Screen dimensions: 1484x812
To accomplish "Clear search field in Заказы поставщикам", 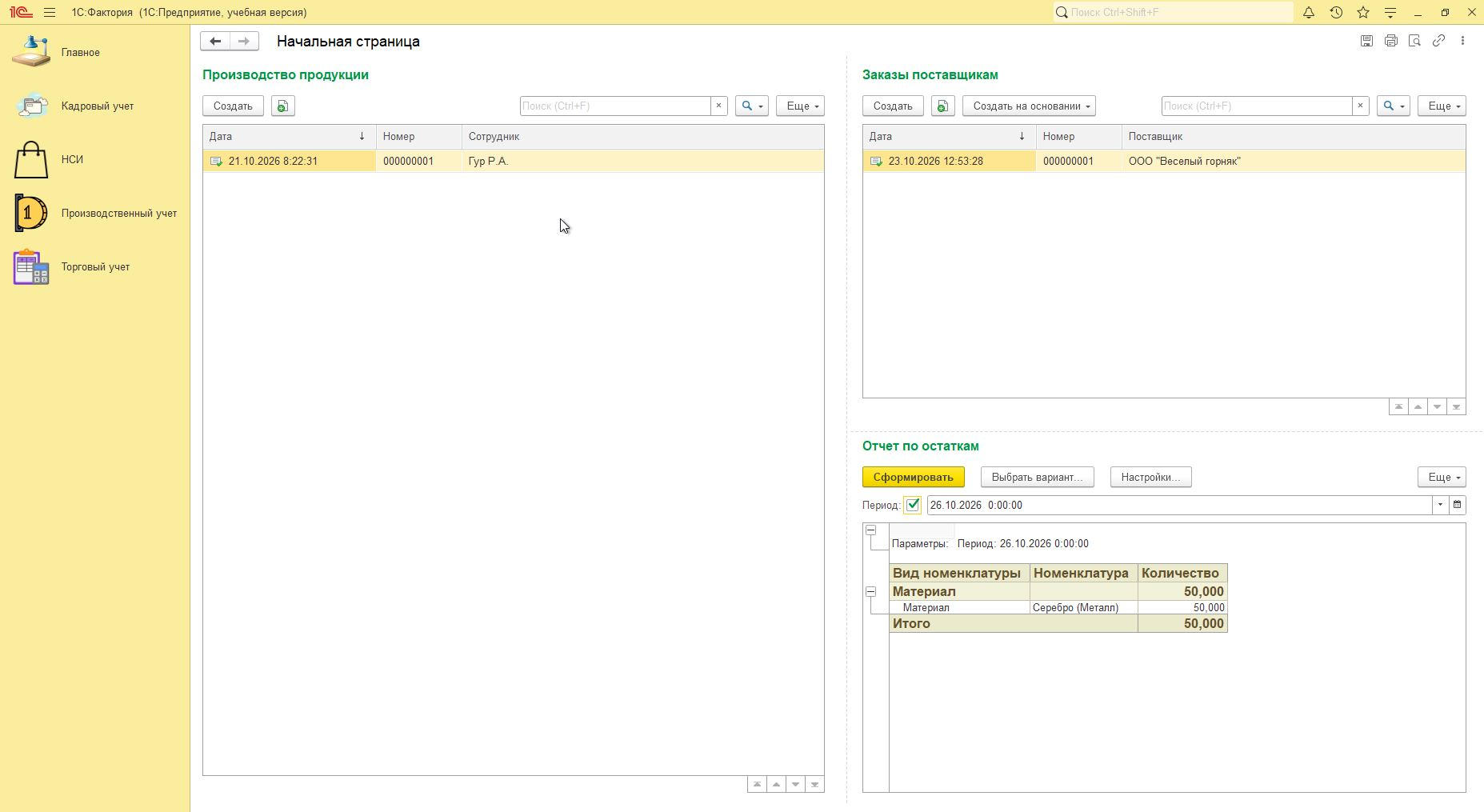I will pos(1360,106).
